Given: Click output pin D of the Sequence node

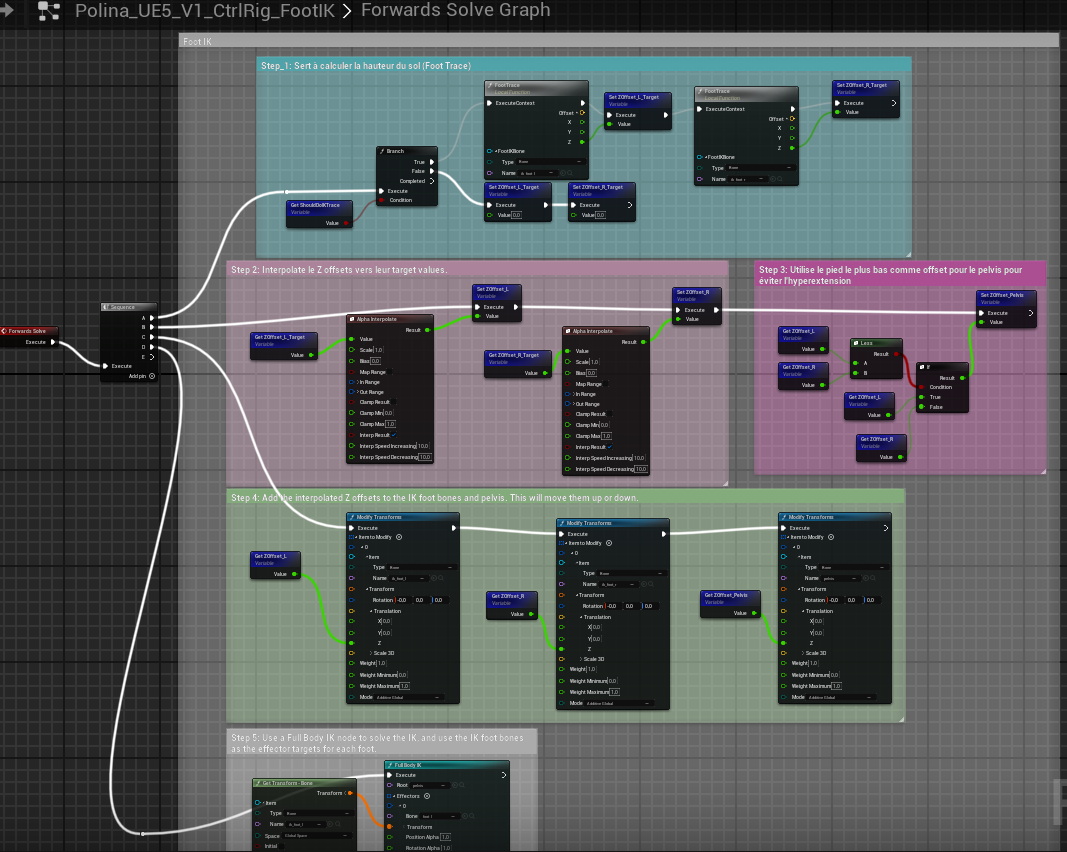Looking at the screenshot, I should click(152, 347).
